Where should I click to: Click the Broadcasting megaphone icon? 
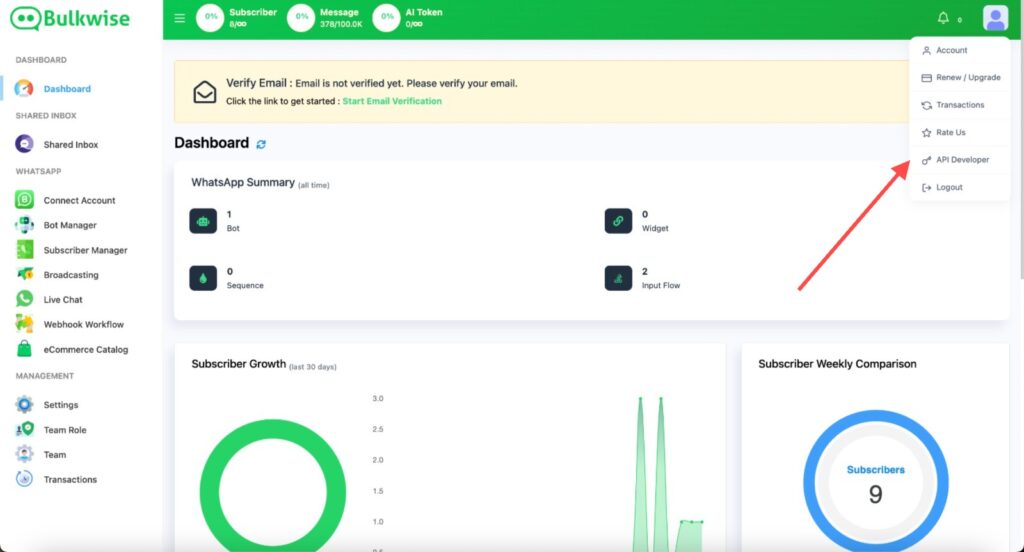coord(24,274)
